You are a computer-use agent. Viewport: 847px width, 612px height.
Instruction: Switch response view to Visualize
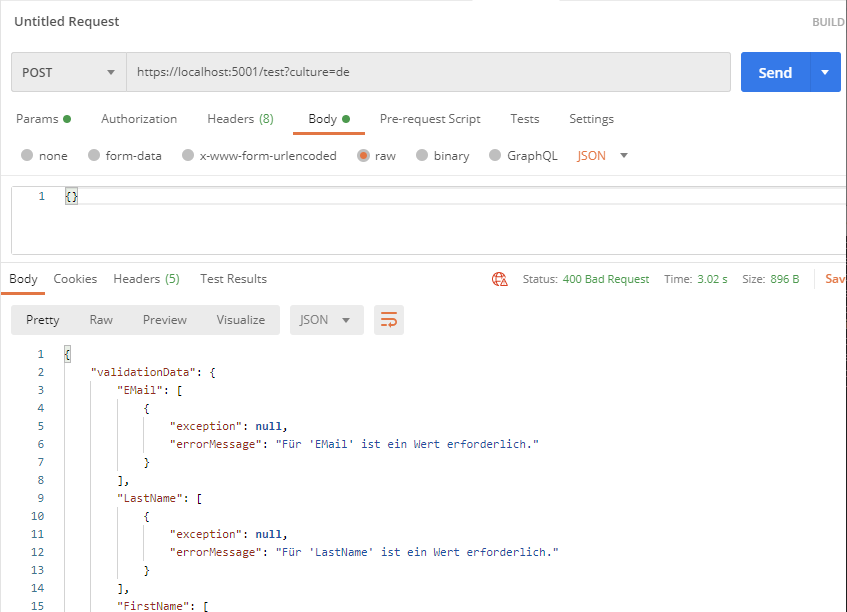241,320
